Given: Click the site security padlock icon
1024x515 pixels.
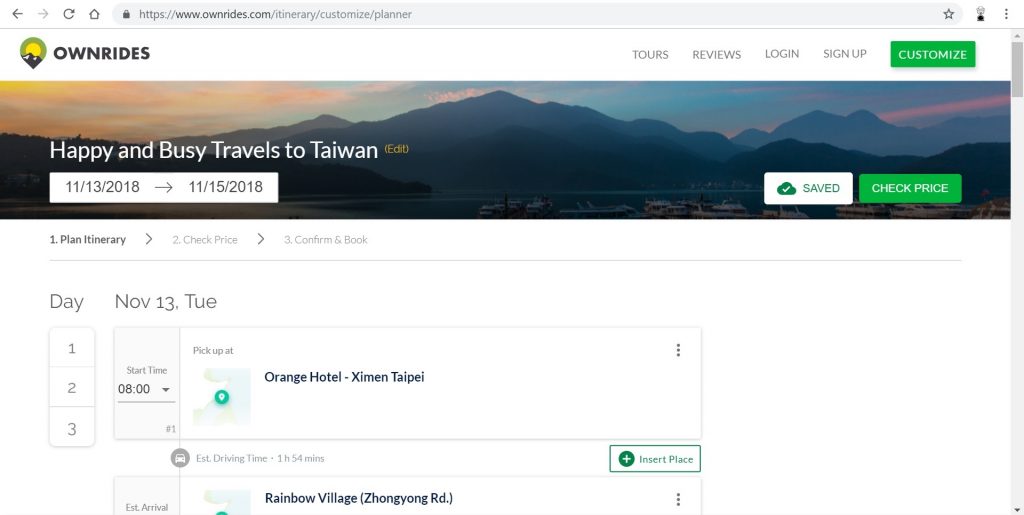Looking at the screenshot, I should [127, 14].
